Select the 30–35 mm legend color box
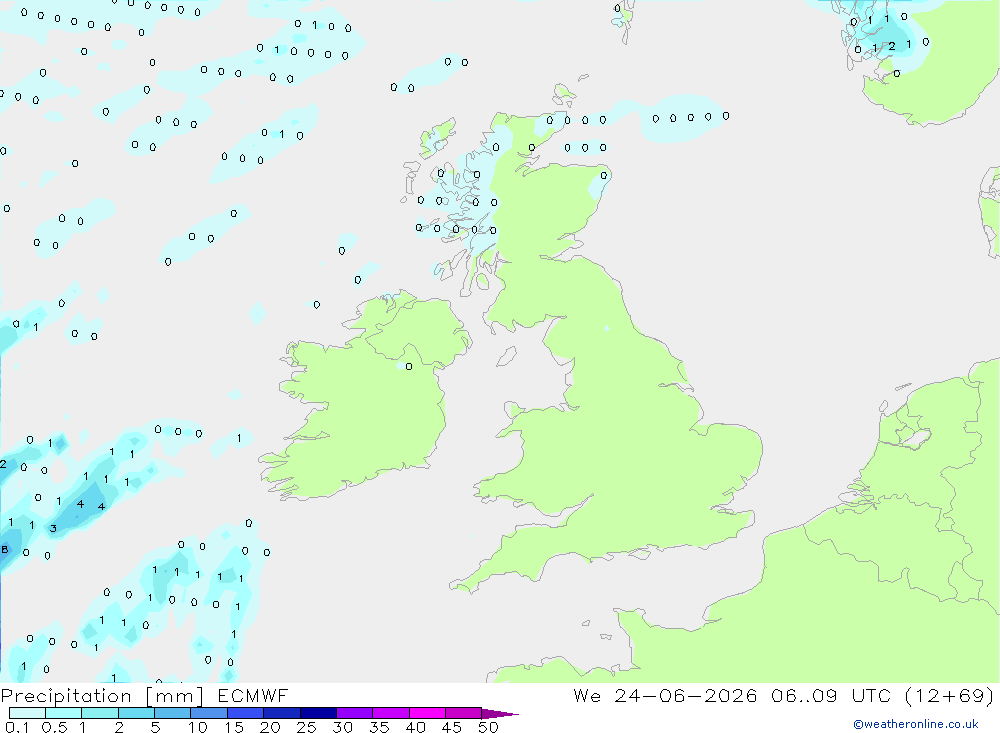 coord(355,713)
